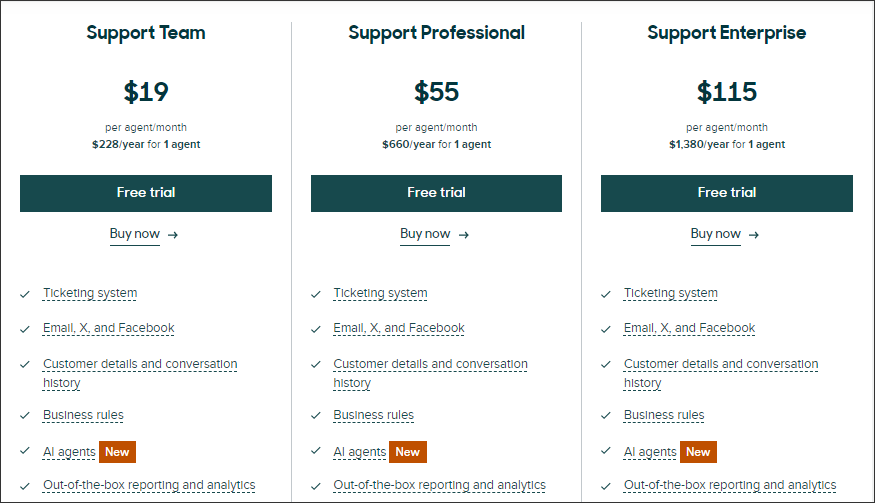
Task: Click the arrow icon beside Professional Buy now
Action: (464, 235)
